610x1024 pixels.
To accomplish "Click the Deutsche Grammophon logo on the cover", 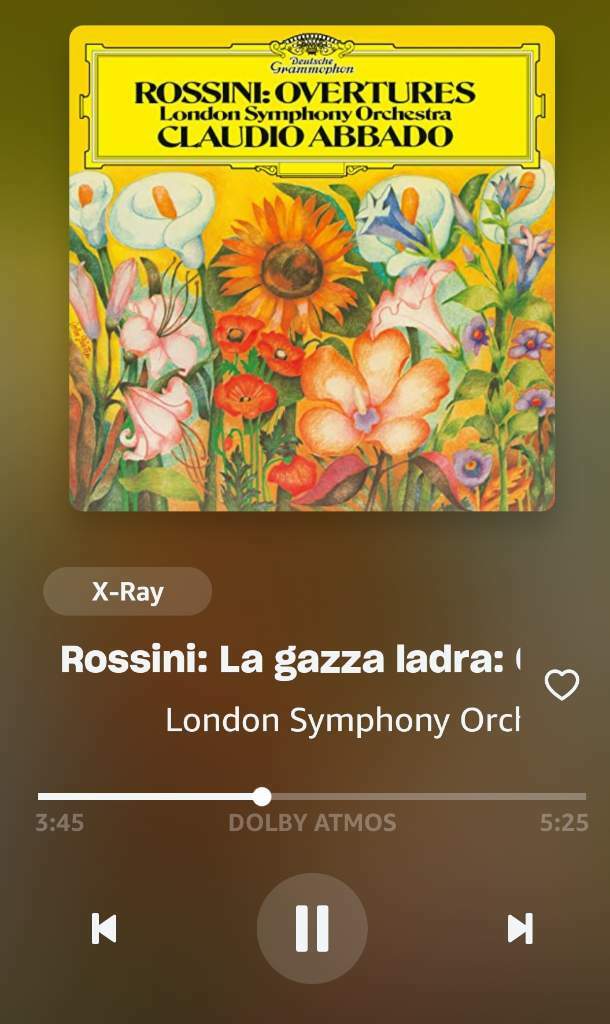I will (312, 56).
